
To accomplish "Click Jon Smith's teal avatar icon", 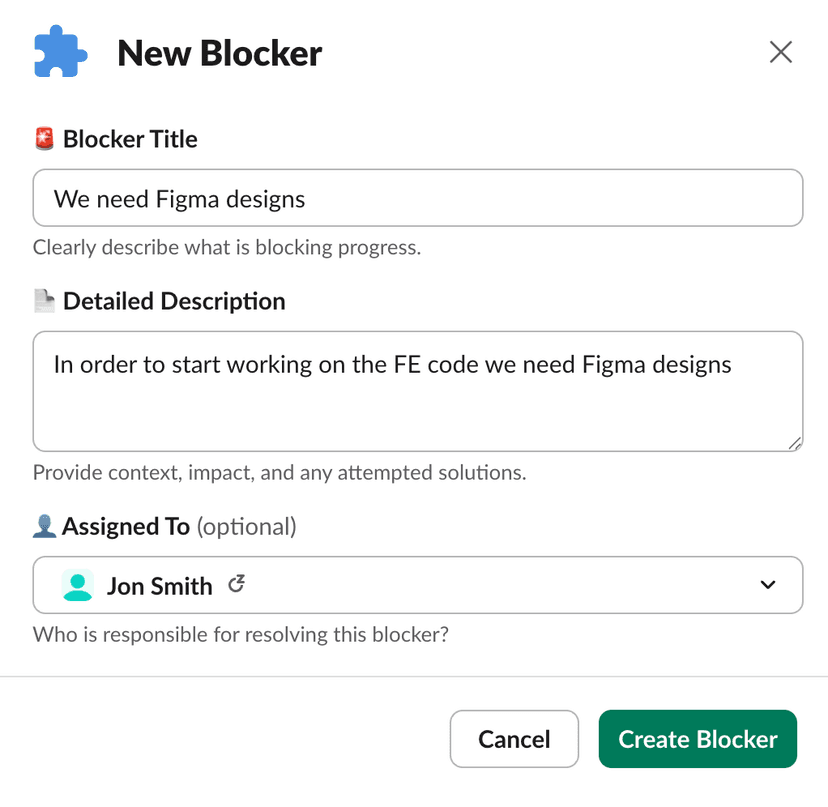I will [x=78, y=585].
